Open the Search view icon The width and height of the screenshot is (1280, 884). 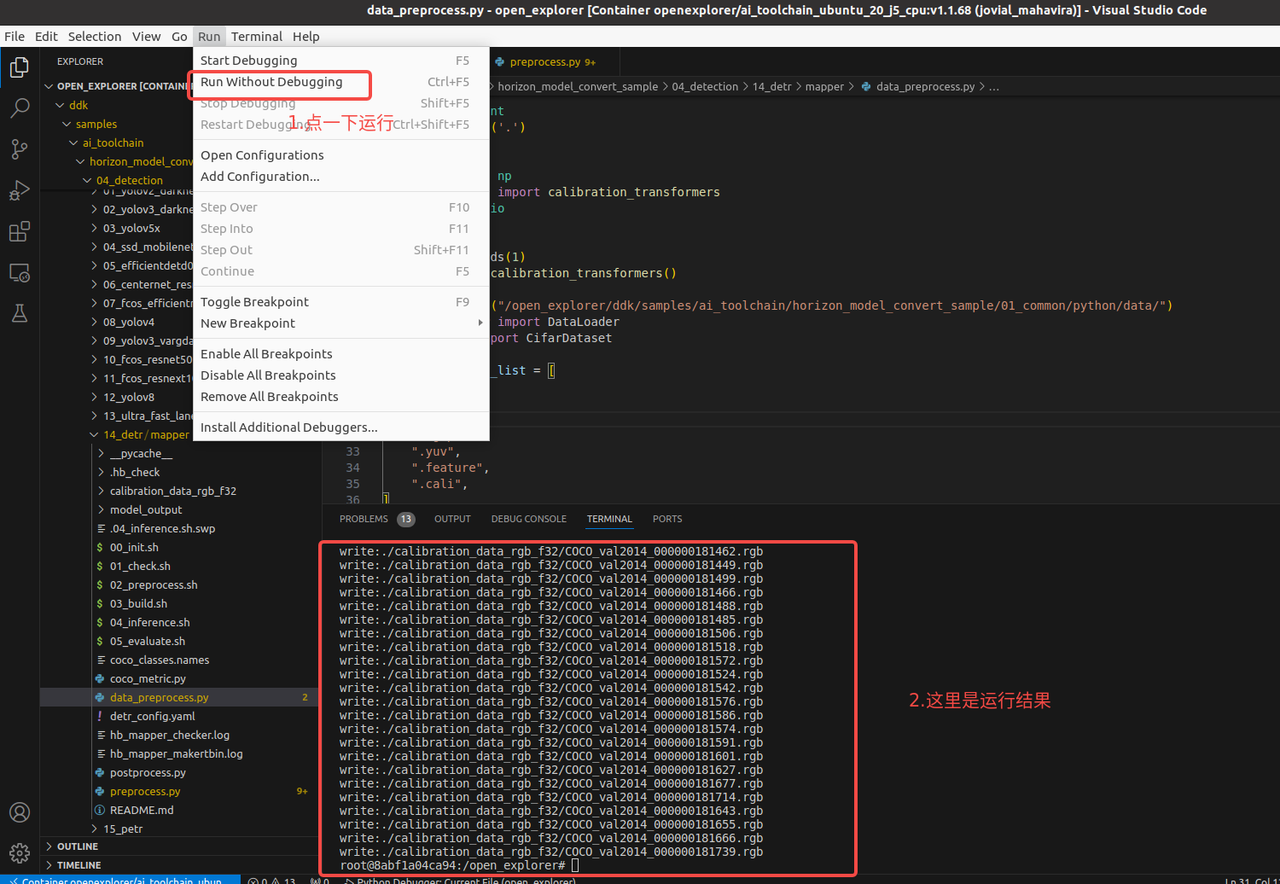19,108
